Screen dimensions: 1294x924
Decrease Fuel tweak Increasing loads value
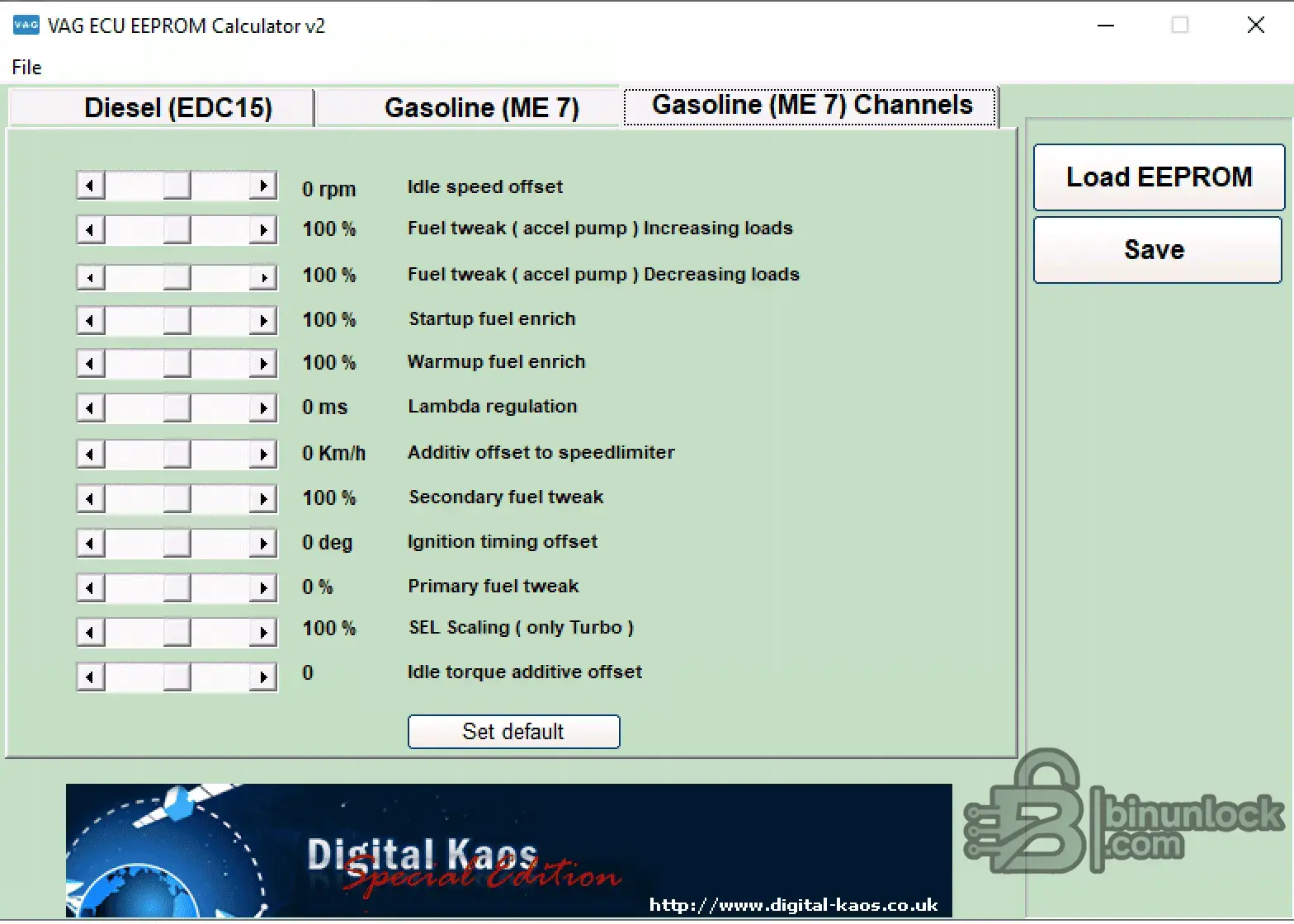[91, 229]
